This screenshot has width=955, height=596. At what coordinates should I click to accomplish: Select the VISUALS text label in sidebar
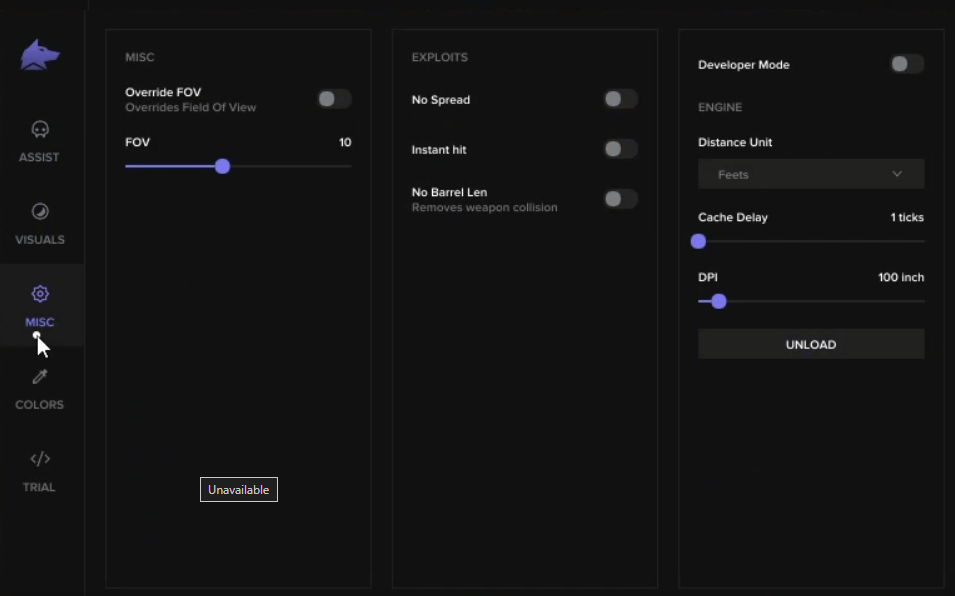click(40, 240)
